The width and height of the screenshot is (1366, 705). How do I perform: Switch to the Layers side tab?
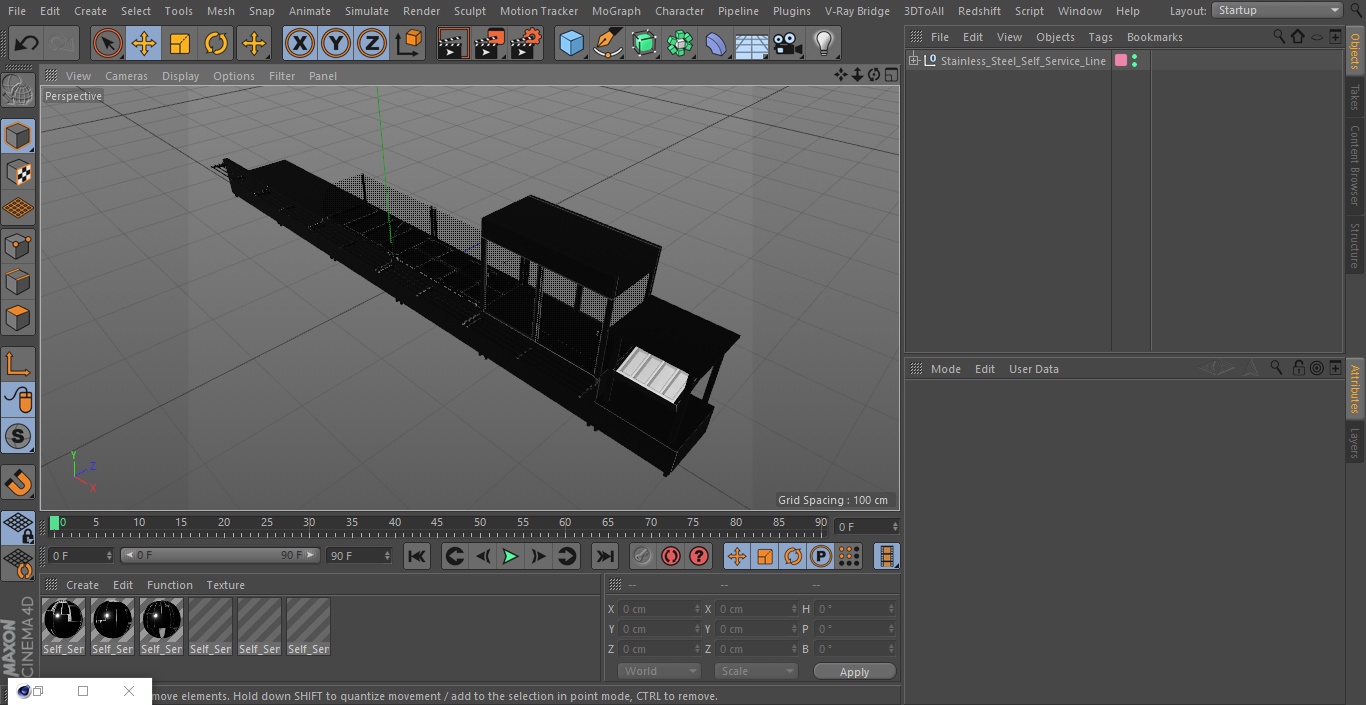pos(1355,443)
